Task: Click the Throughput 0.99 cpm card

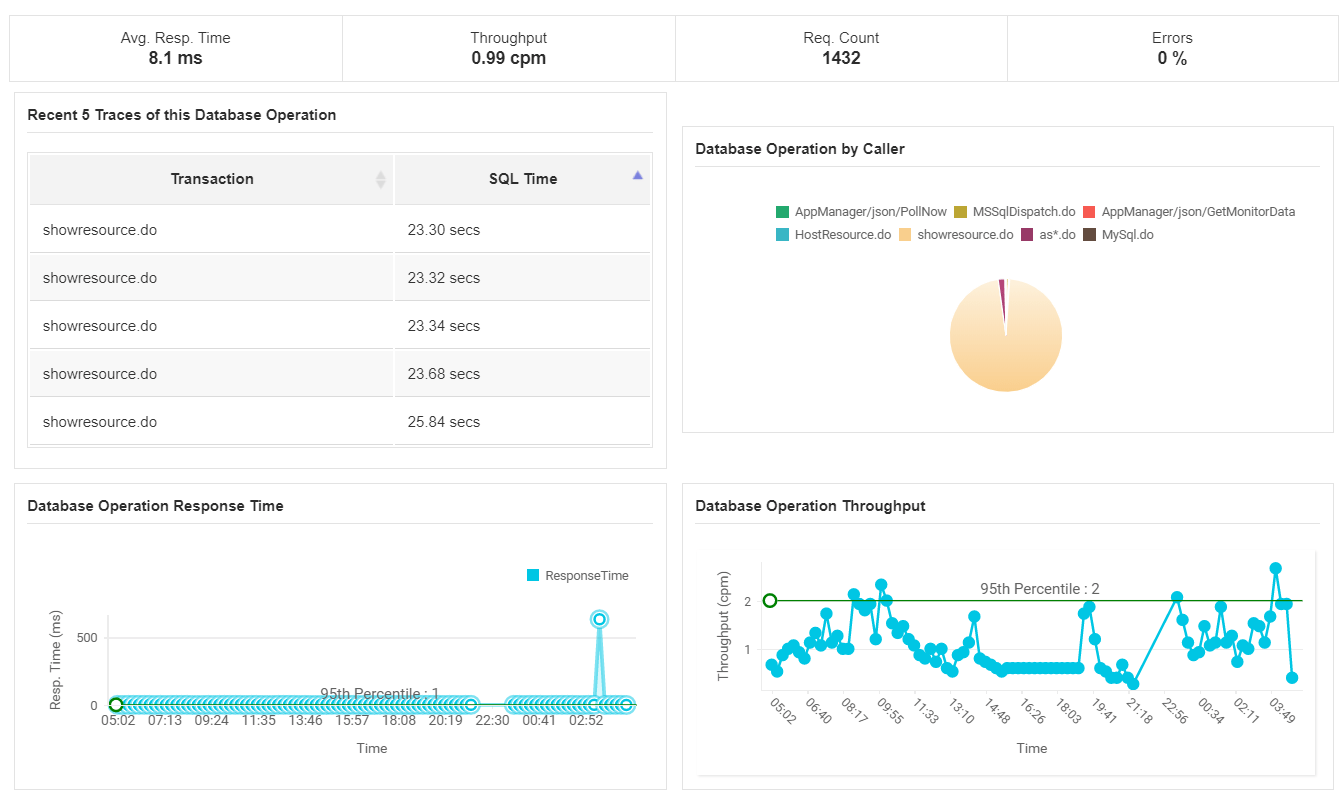Action: point(508,48)
